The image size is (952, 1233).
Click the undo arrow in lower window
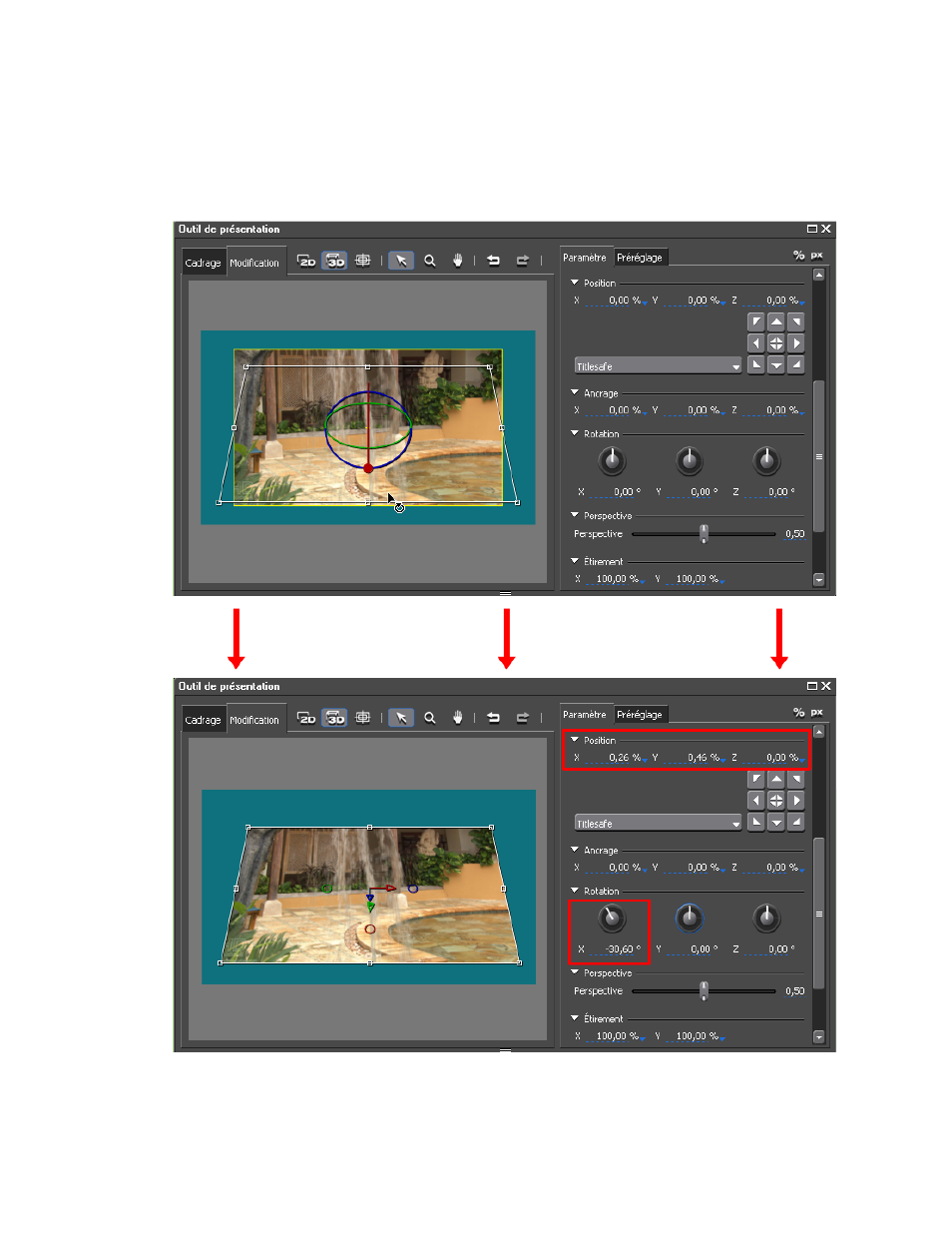click(493, 718)
